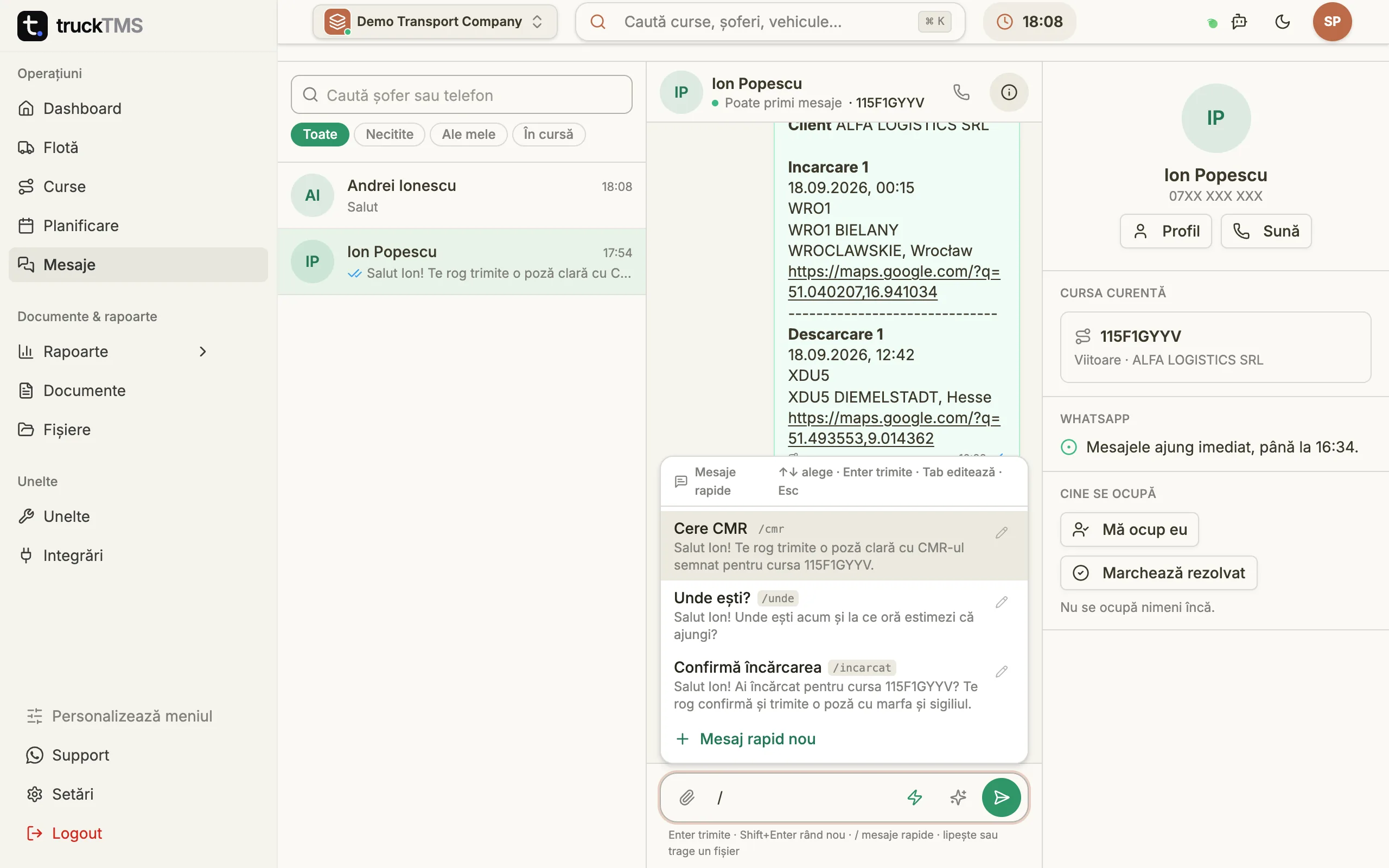Image resolution: width=1389 pixels, height=868 pixels.
Task: Click the green status dot in the header
Action: 1212,23
